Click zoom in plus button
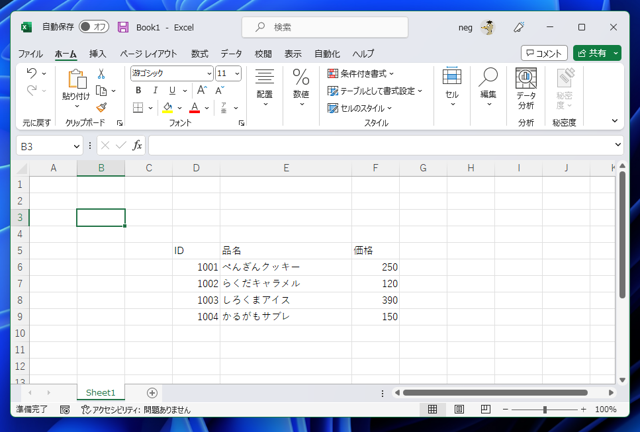The image size is (640, 432). tap(583, 409)
